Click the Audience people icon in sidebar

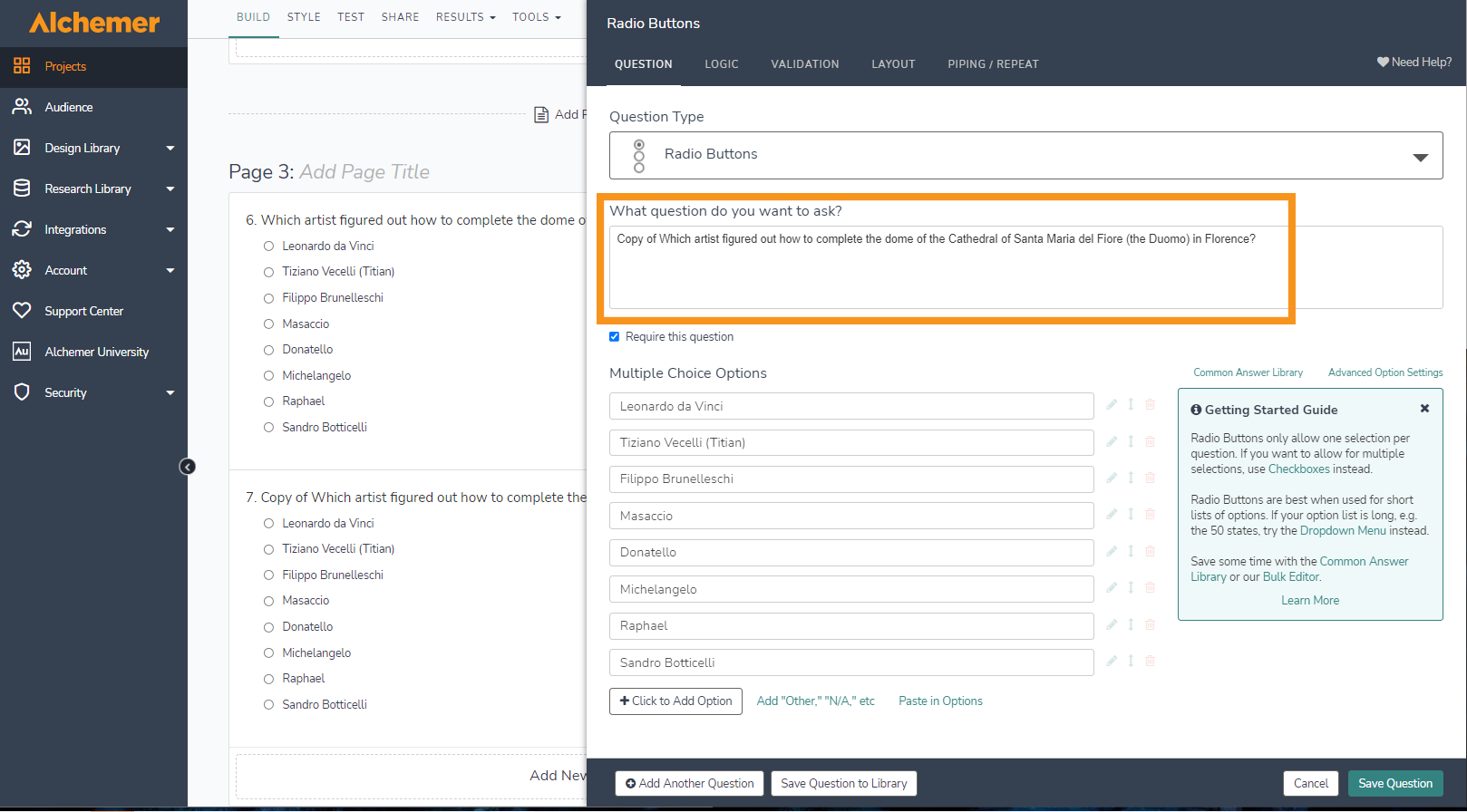(x=22, y=107)
